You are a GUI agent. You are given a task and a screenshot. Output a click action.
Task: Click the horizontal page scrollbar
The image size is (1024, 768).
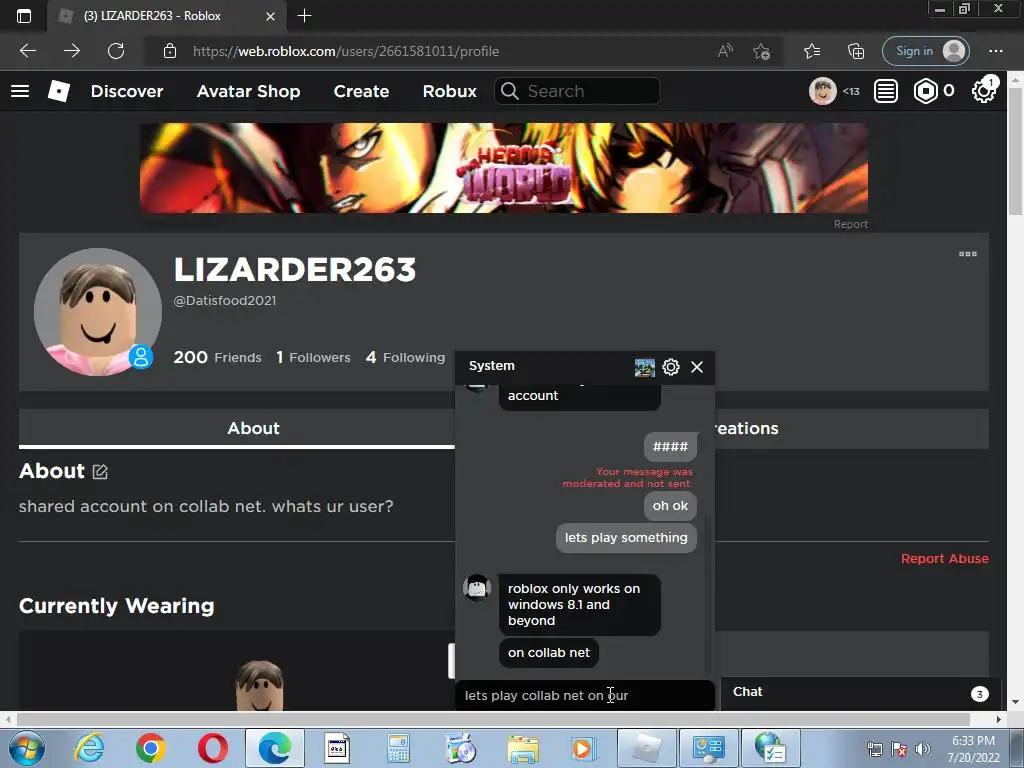pyautogui.click(x=493, y=719)
